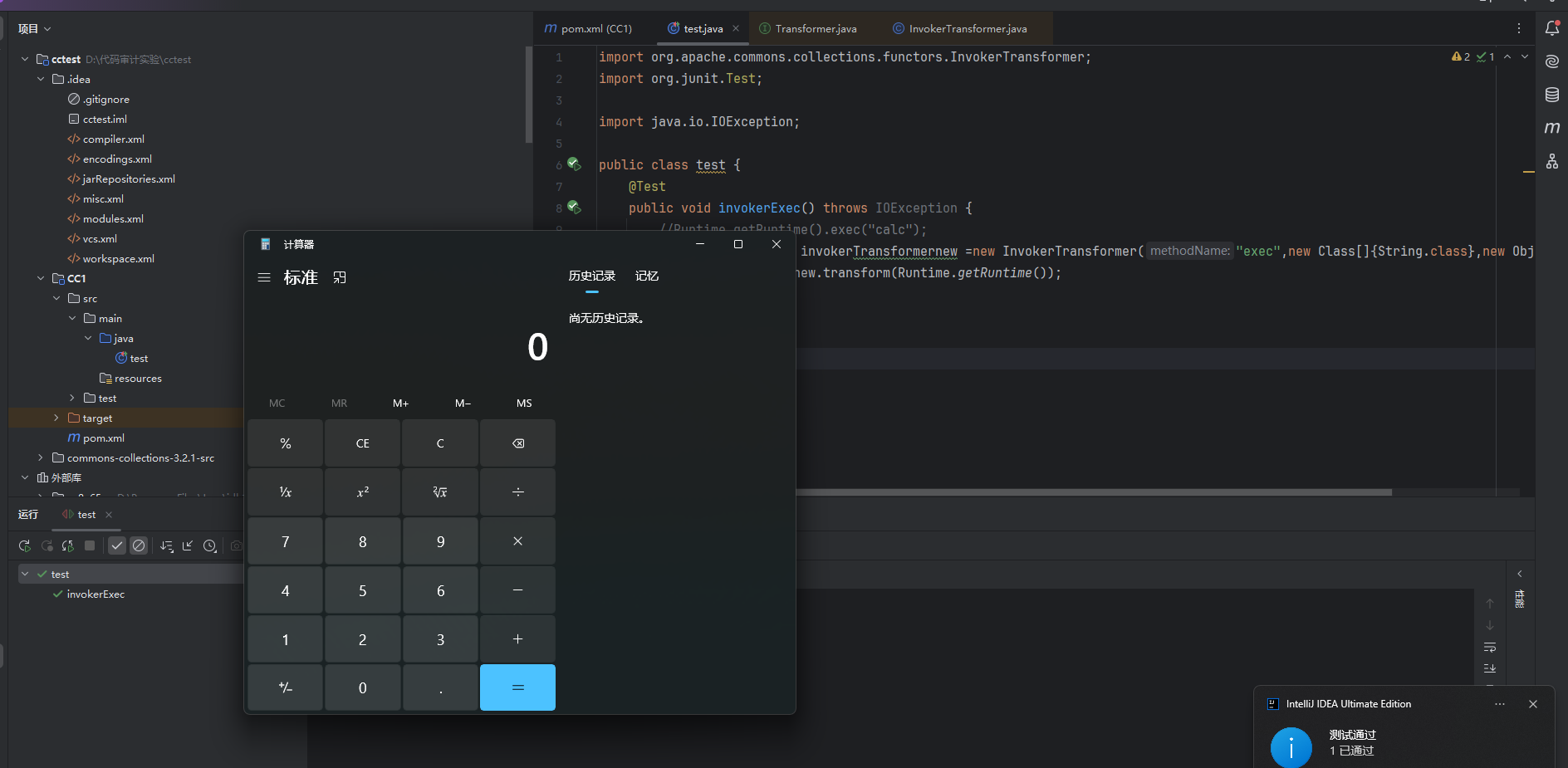The image size is (1568, 768).
Task: Click the test history clock icon
Action: [x=210, y=545]
